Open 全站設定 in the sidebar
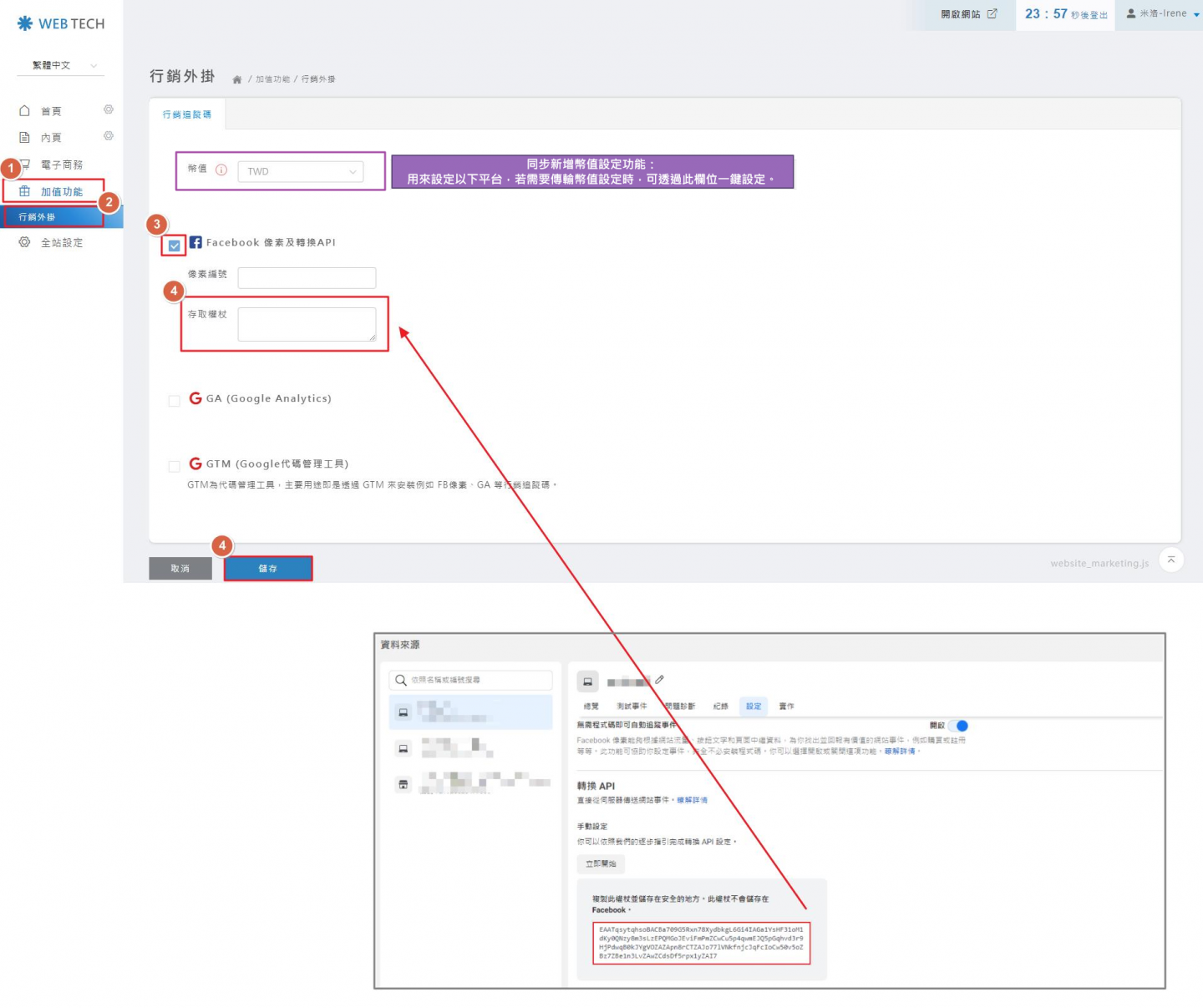 (x=62, y=243)
